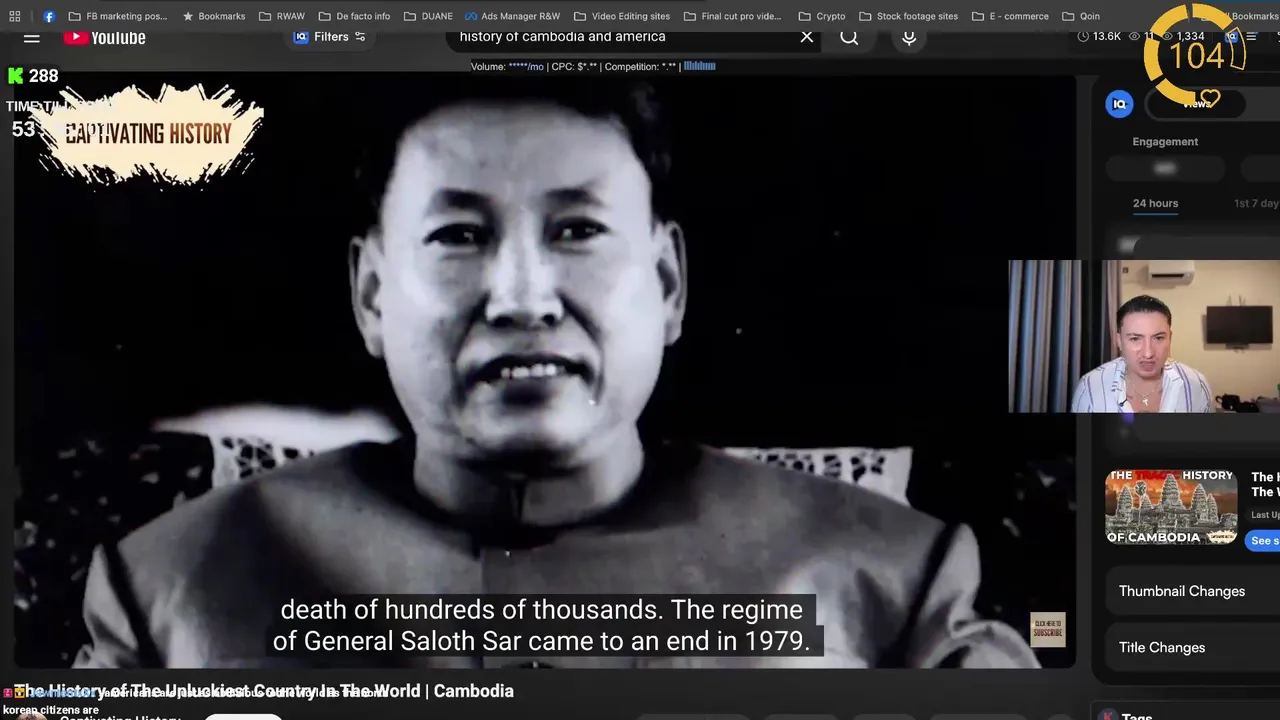Click the vidIQ round IQ icon in side panel
1280x720 pixels.
[x=1119, y=104]
